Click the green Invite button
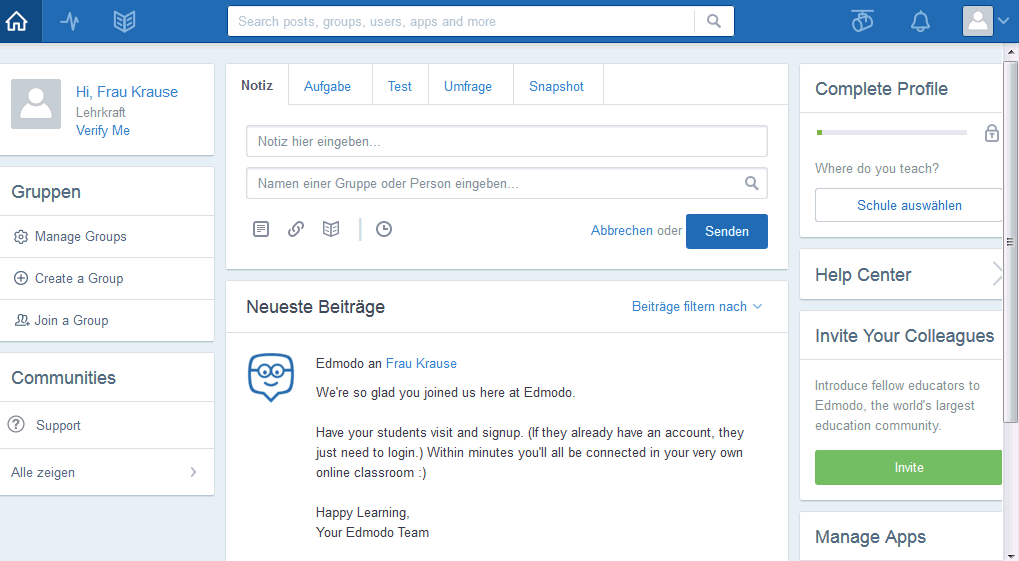The image size is (1019, 561). point(909,467)
